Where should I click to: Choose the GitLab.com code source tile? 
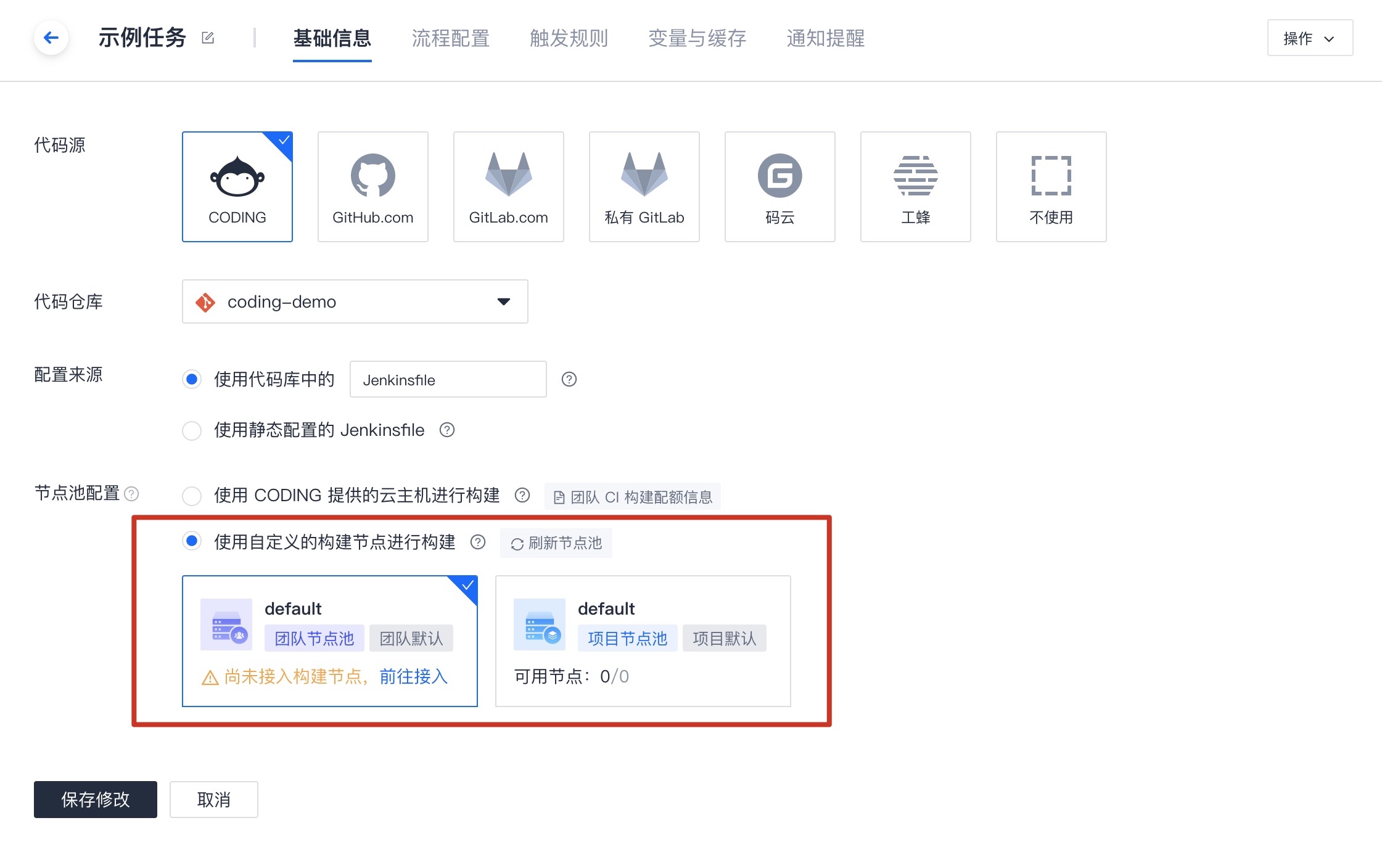pyautogui.click(x=508, y=186)
